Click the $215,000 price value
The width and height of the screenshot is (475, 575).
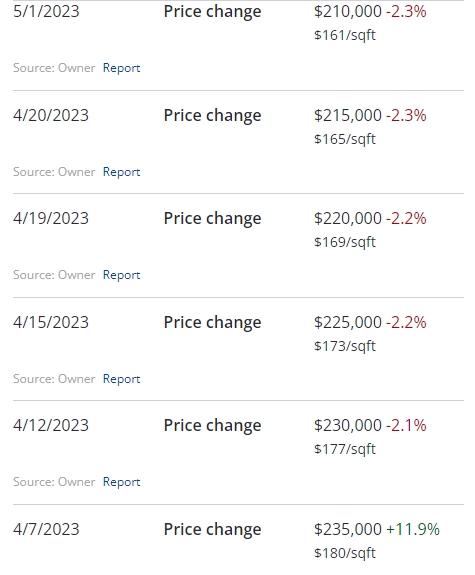348,115
